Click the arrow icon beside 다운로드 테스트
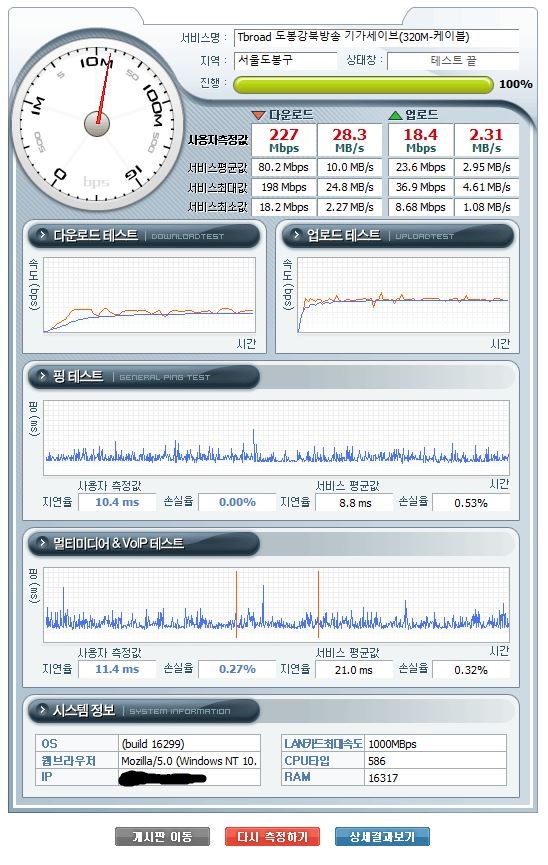The image size is (548, 865). (x=42, y=235)
